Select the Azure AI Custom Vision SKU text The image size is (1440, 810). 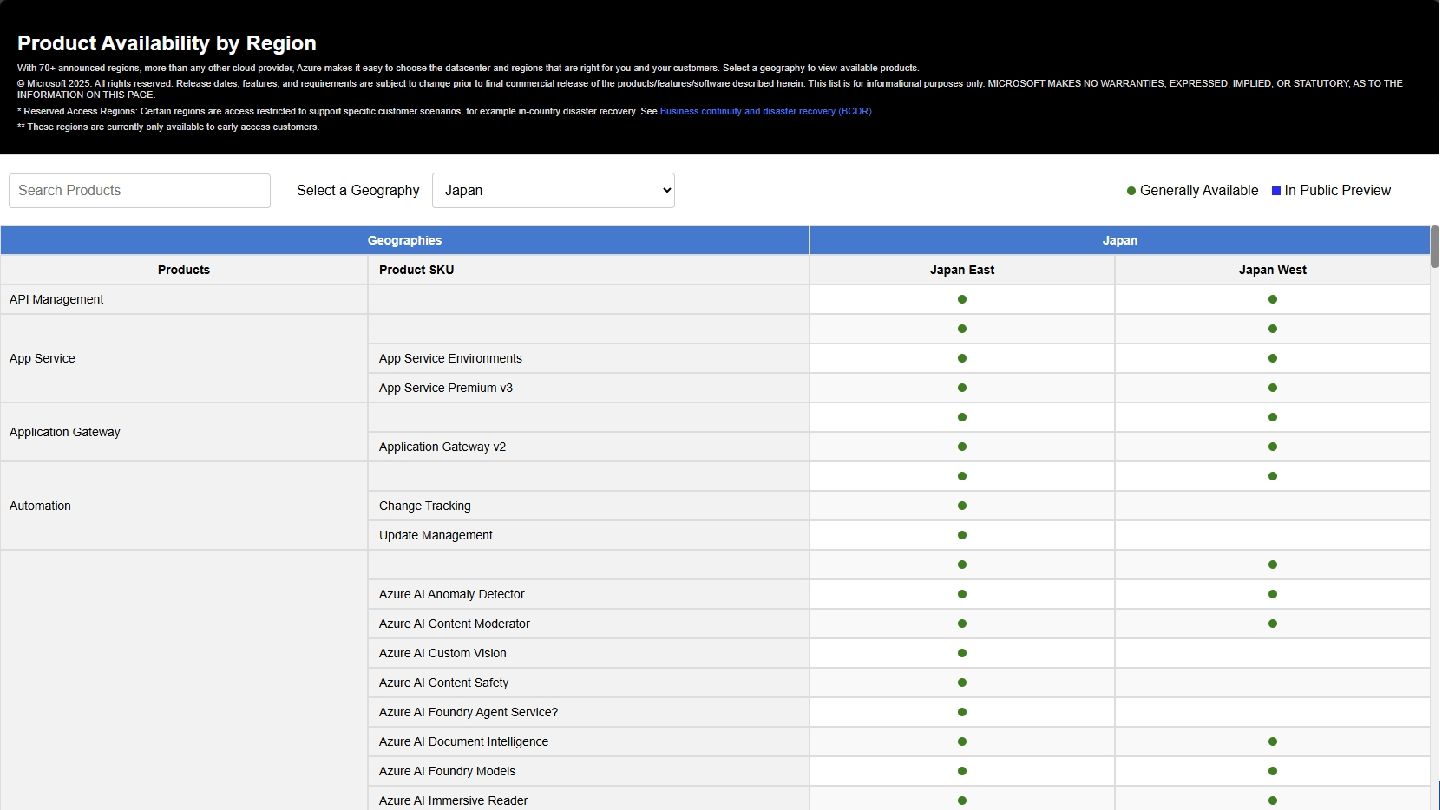(443, 653)
